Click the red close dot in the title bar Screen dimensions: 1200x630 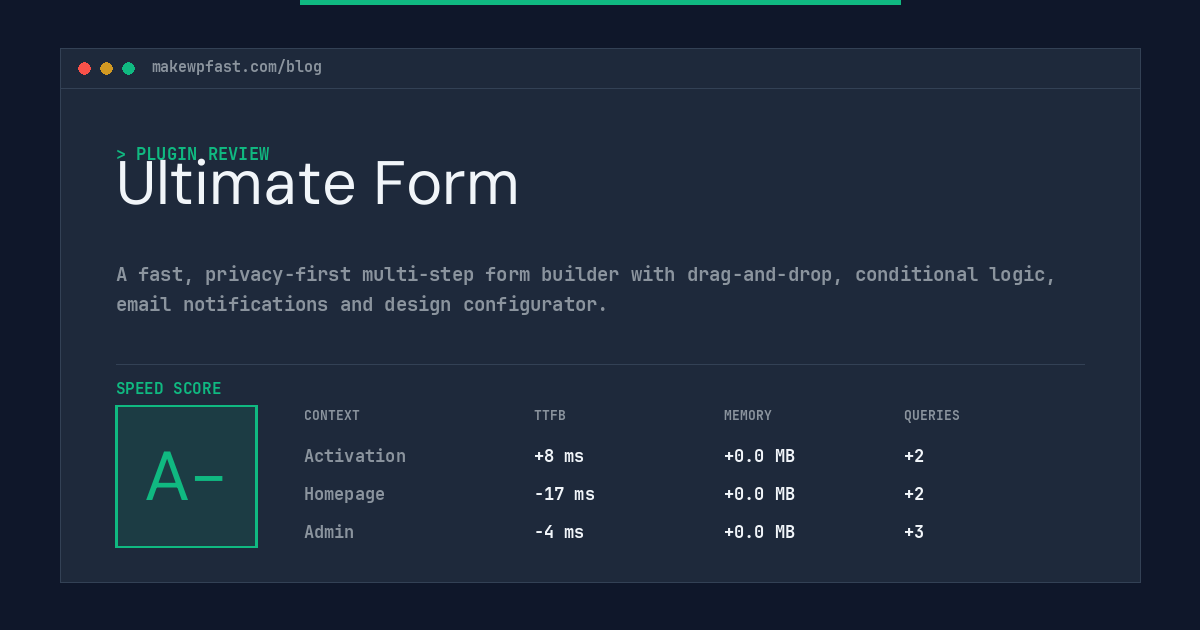coord(84,68)
